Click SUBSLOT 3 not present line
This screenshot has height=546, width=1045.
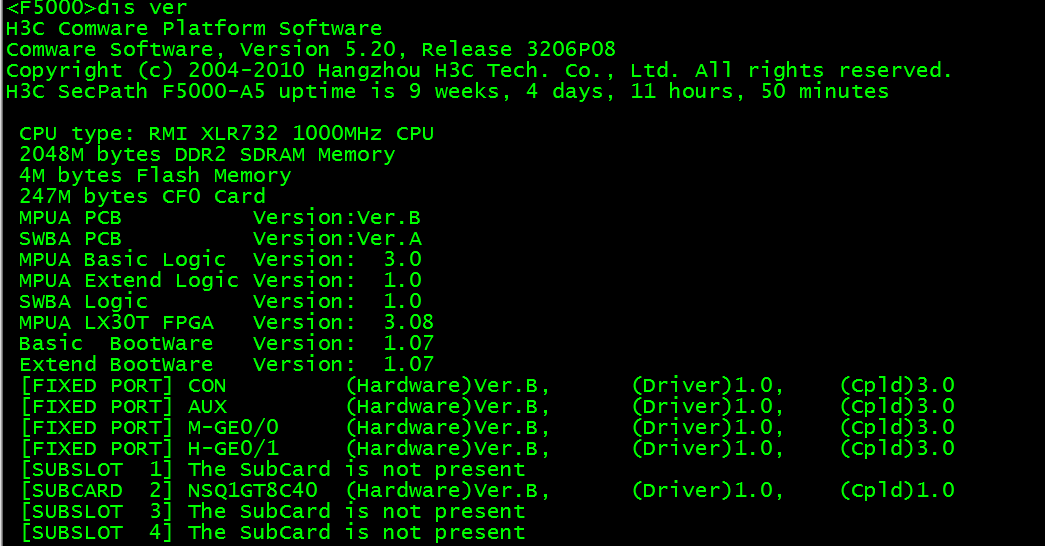click(273, 511)
